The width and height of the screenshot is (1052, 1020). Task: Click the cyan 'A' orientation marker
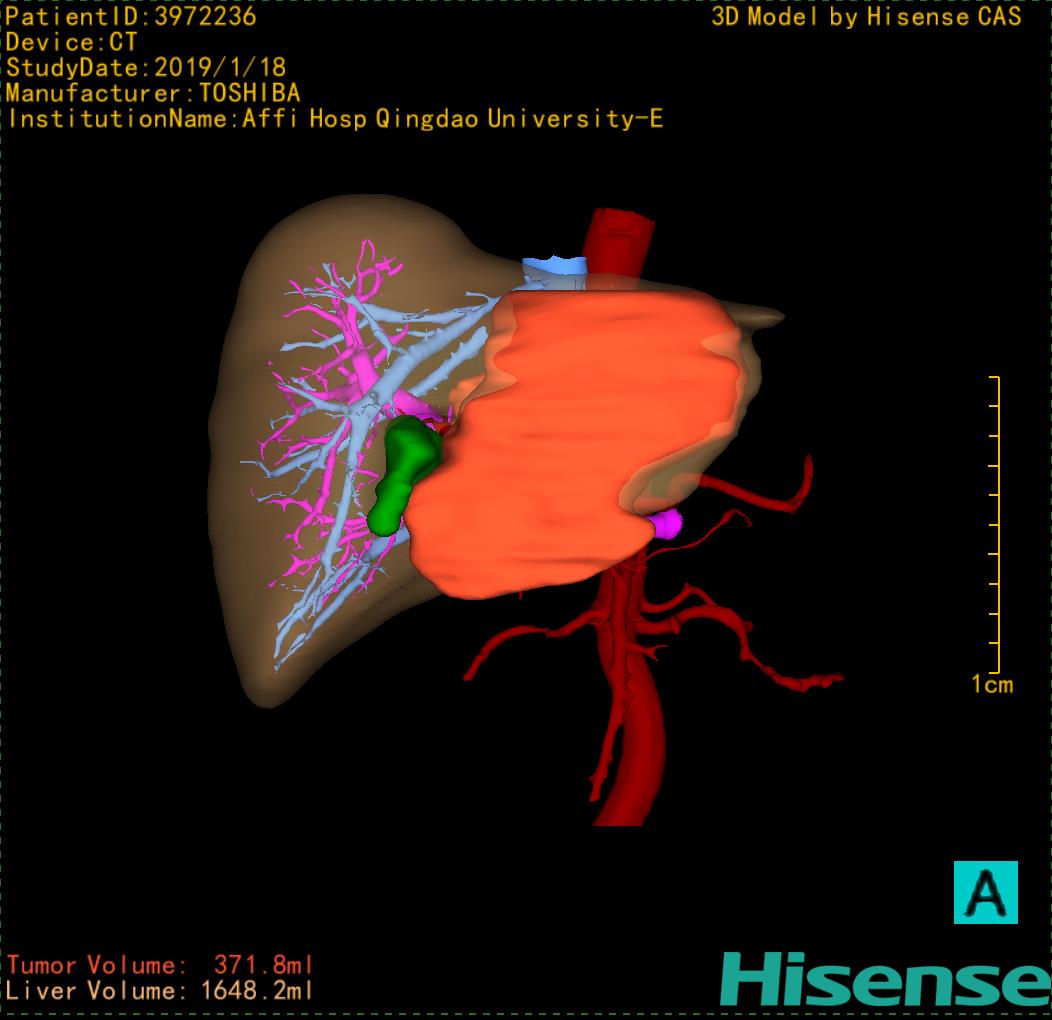986,892
